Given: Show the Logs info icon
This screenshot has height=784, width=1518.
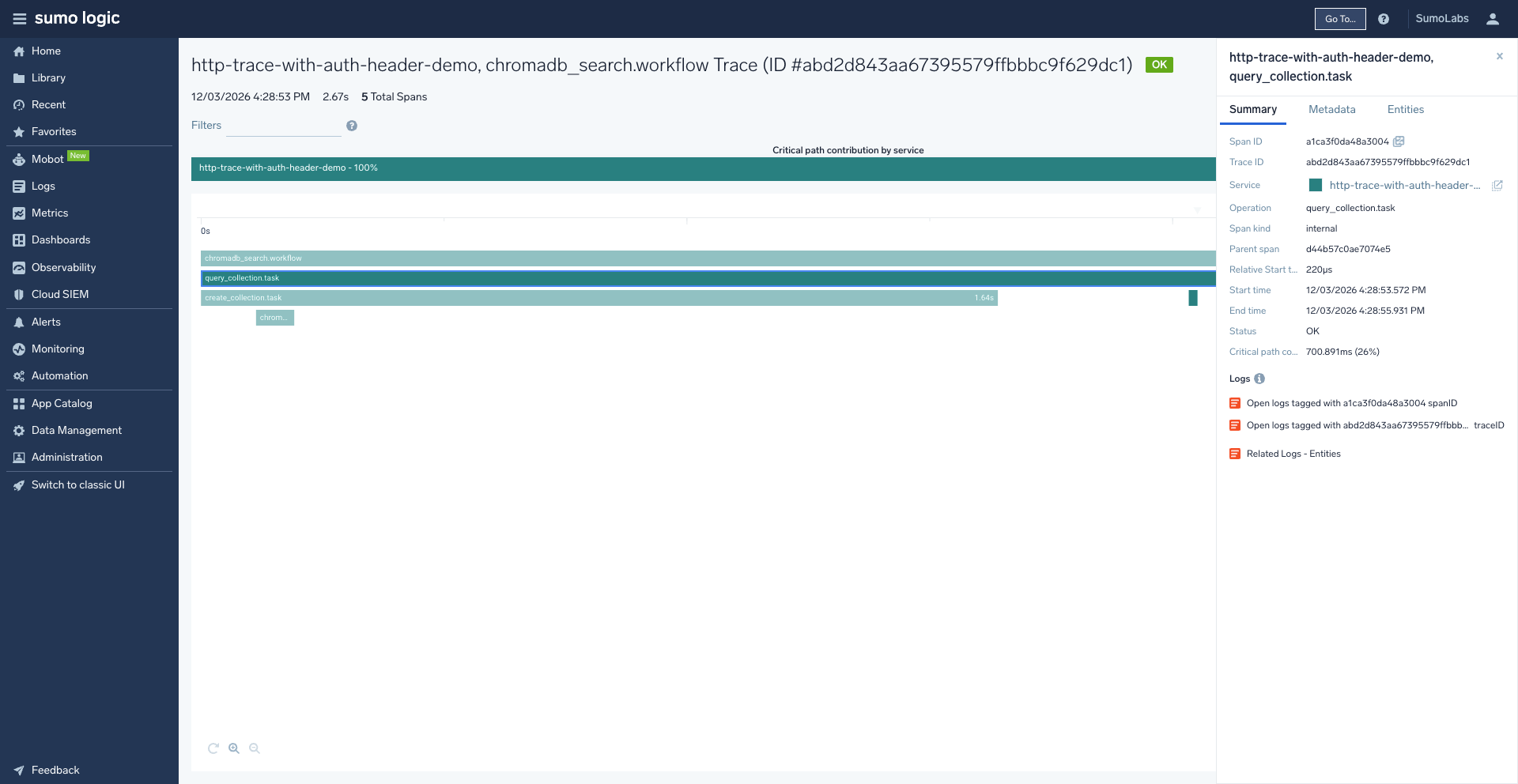Looking at the screenshot, I should pyautogui.click(x=1259, y=379).
